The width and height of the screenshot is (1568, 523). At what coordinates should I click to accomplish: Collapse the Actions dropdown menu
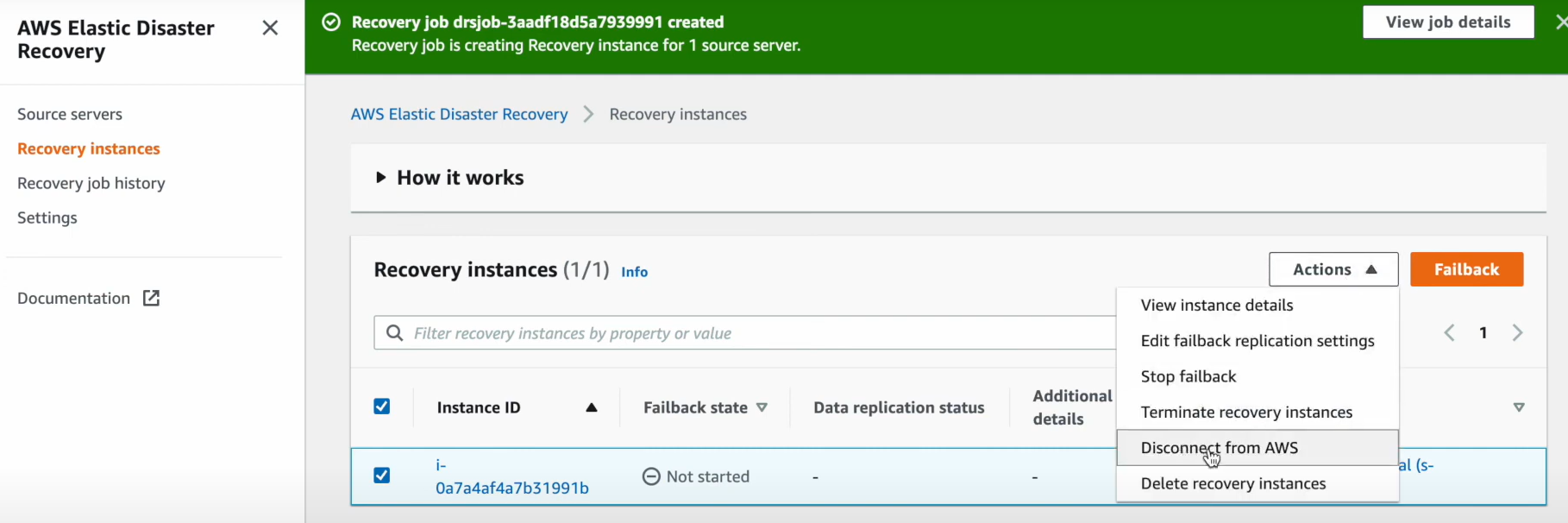point(1333,269)
